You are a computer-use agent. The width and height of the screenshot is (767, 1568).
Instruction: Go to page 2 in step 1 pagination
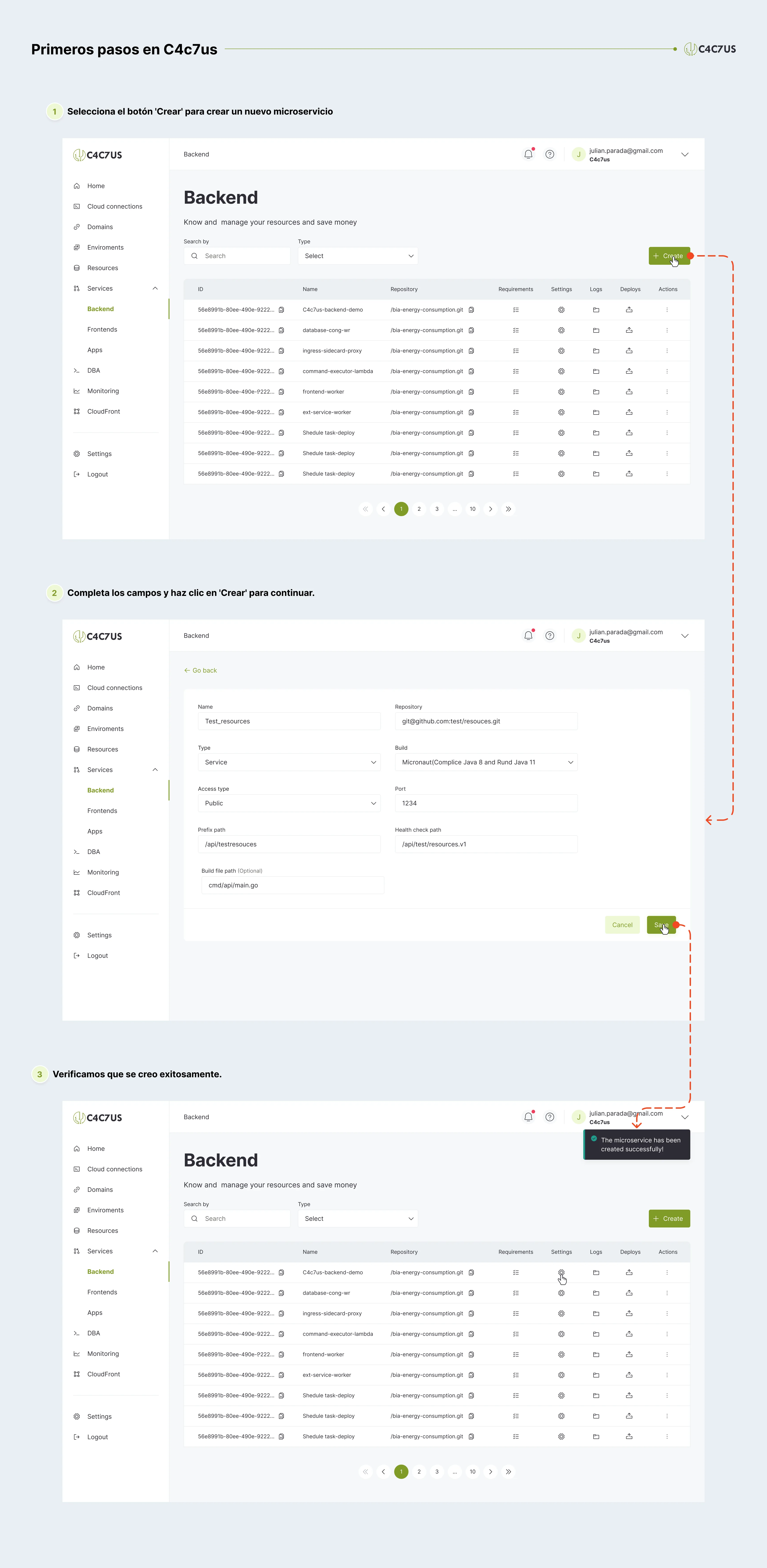pyautogui.click(x=419, y=509)
